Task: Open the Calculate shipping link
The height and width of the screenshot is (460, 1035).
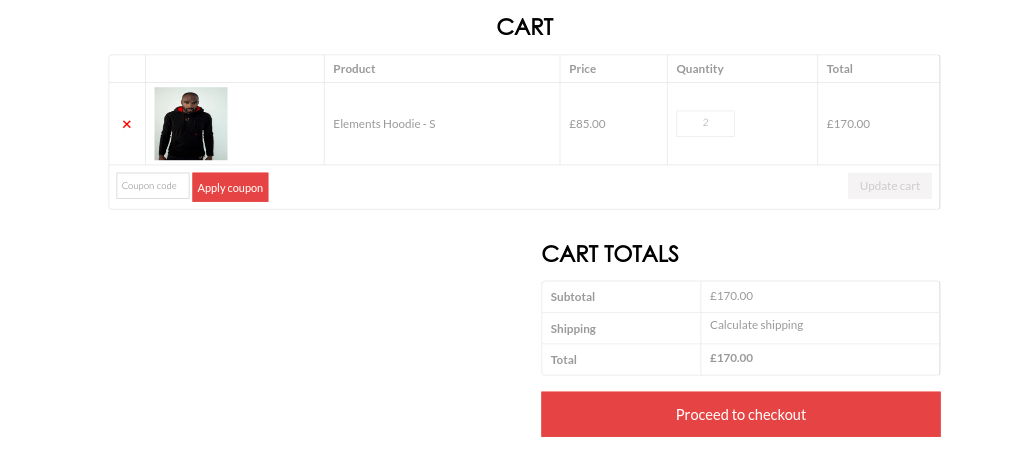Action: [756, 325]
